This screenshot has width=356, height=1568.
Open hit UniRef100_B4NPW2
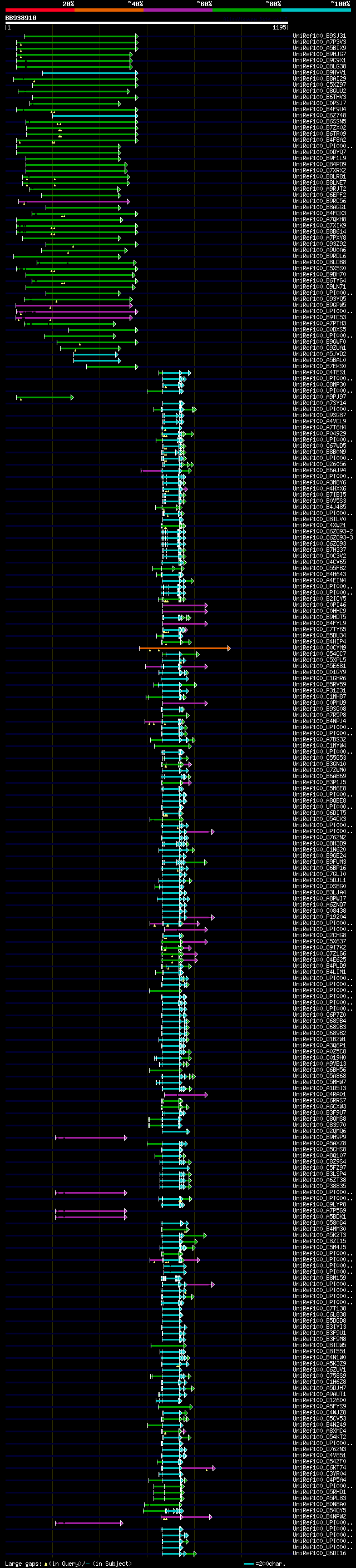(319, 1517)
